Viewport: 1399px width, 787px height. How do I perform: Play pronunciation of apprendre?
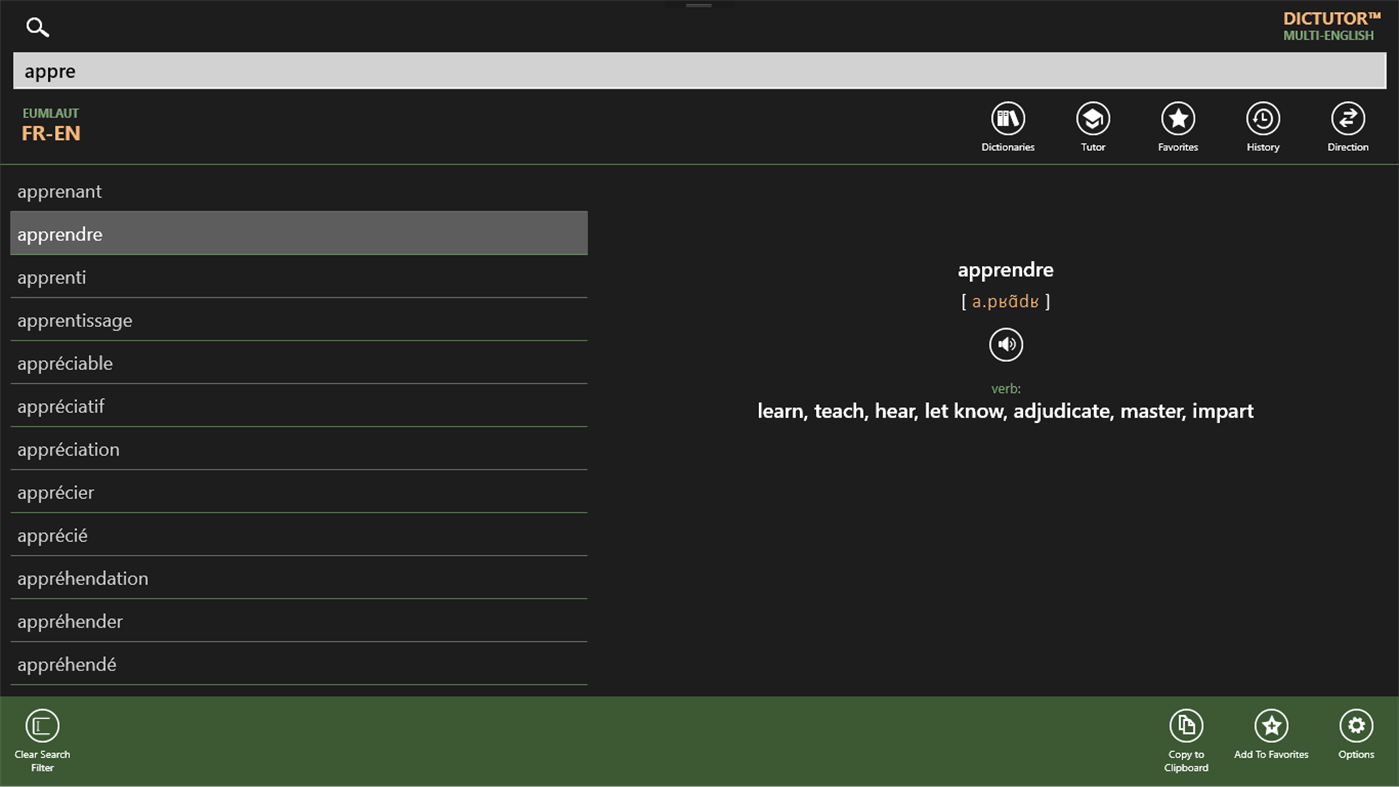pyautogui.click(x=1005, y=344)
